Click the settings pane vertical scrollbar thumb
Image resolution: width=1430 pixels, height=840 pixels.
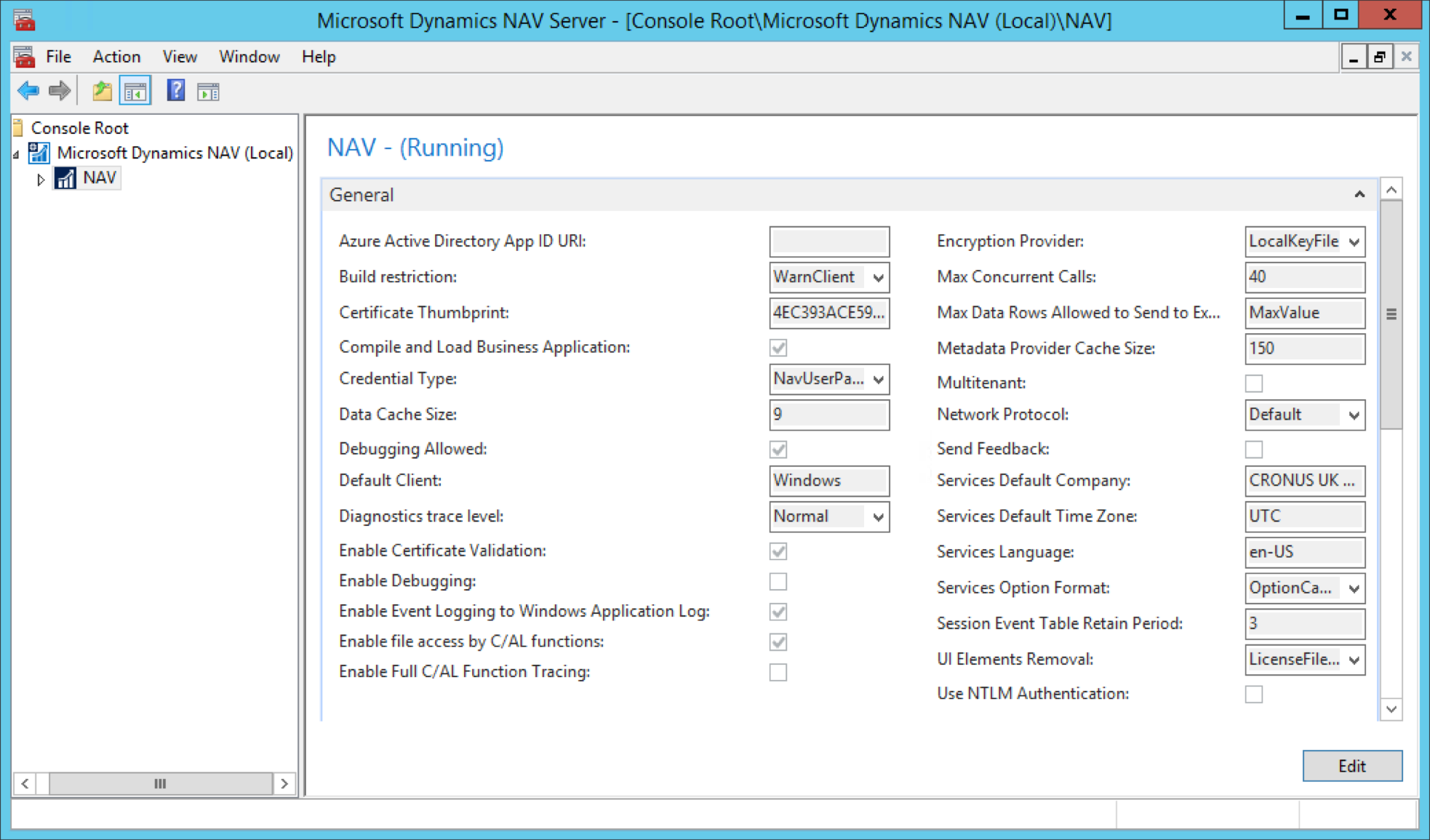[1391, 314]
